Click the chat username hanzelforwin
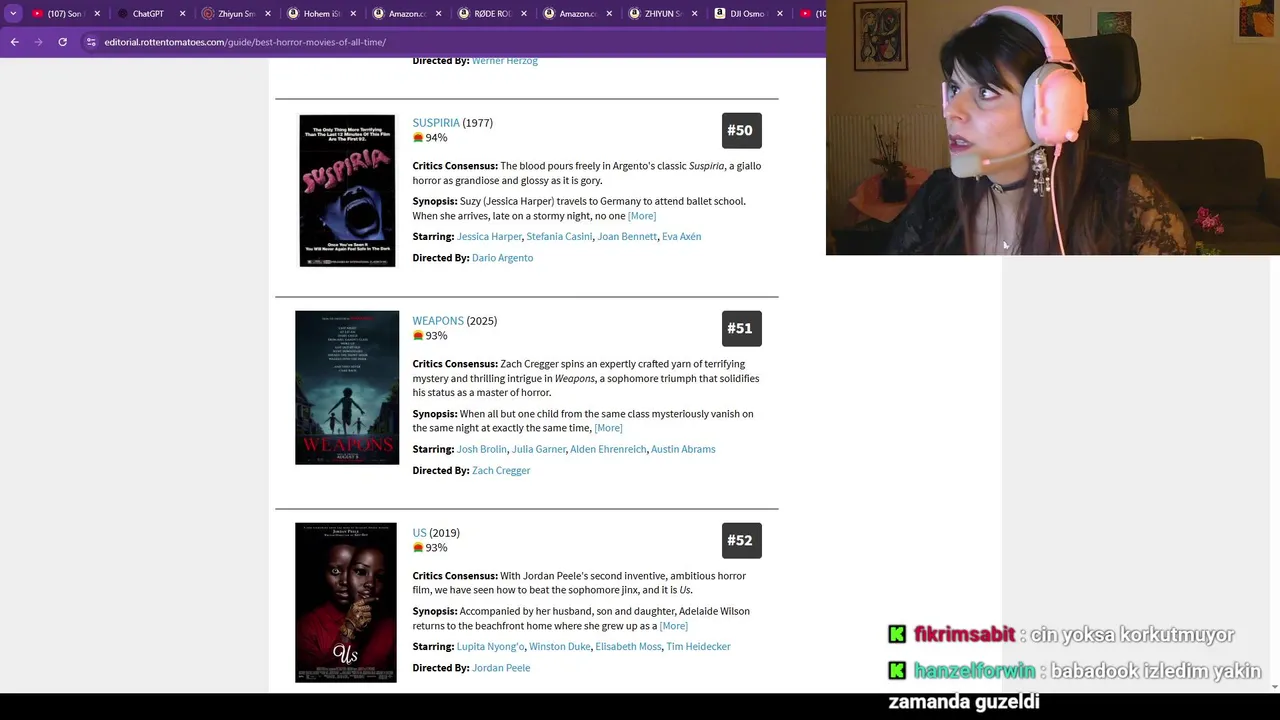This screenshot has height=720, width=1280. [x=974, y=671]
